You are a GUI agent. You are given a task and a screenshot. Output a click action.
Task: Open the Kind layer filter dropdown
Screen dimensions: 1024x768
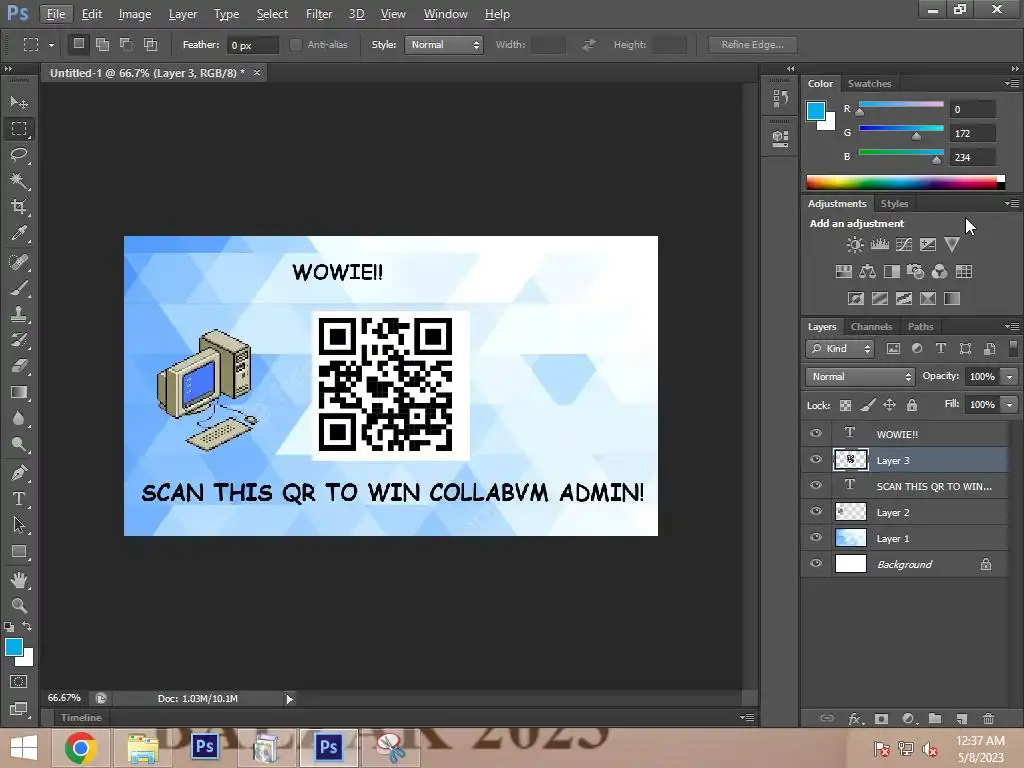coord(839,349)
